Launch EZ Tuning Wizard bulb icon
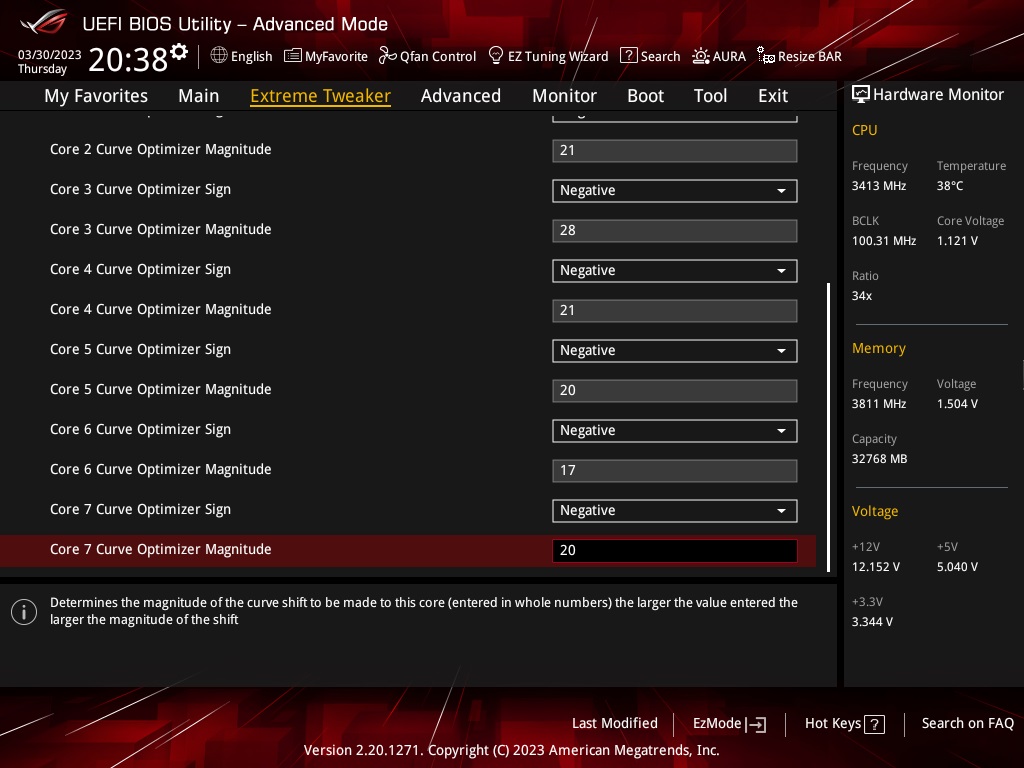Screen dimensions: 1024x768 496,56
